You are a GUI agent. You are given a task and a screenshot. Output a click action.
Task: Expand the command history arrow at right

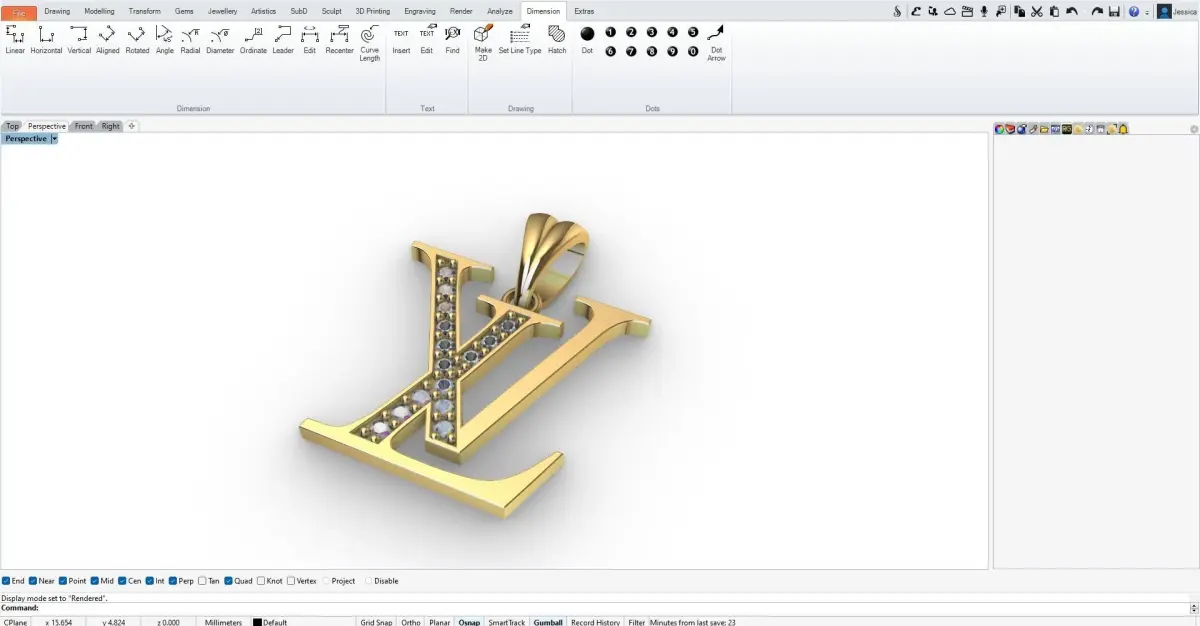tap(1194, 608)
